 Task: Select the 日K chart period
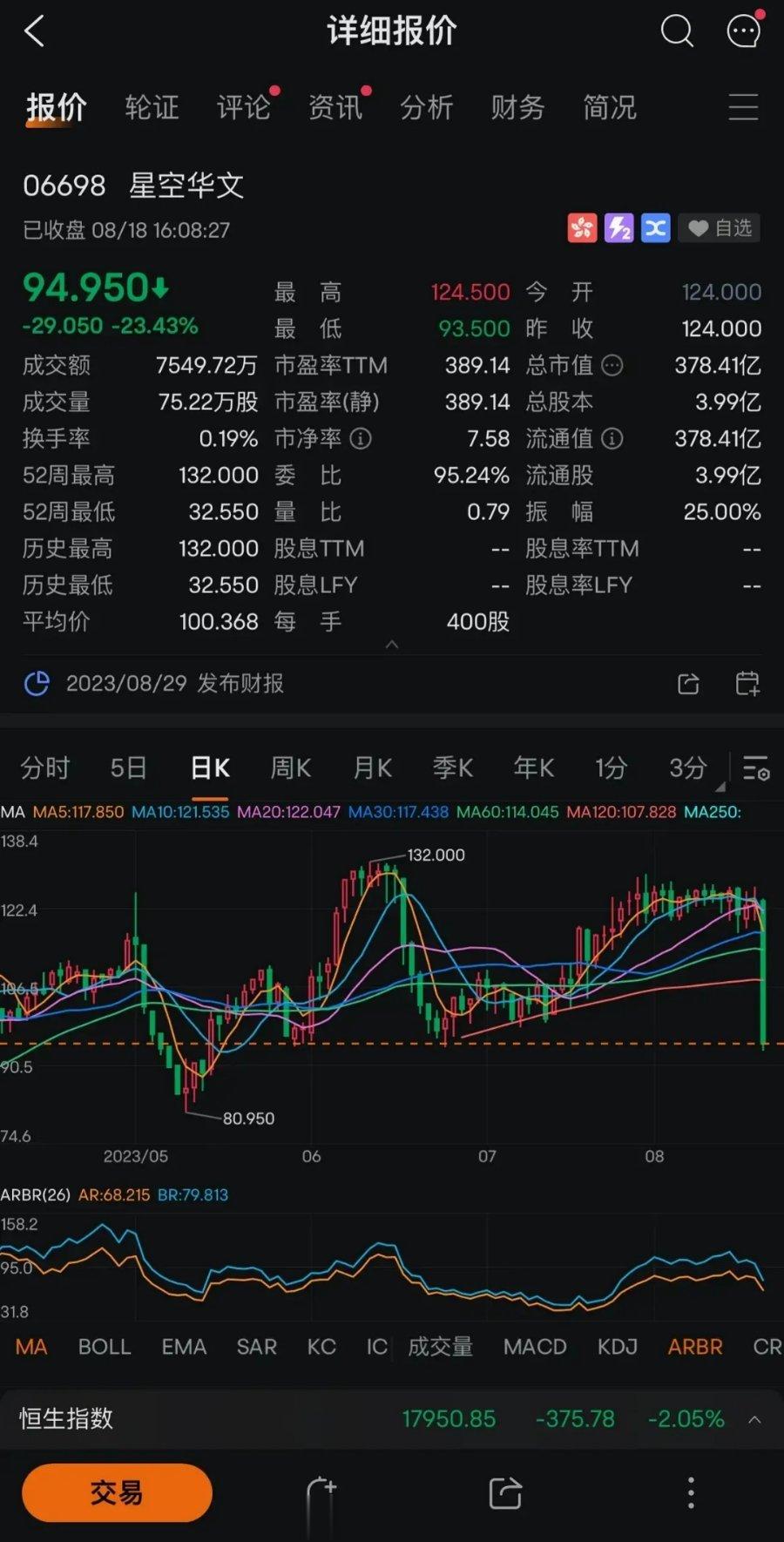point(210,768)
